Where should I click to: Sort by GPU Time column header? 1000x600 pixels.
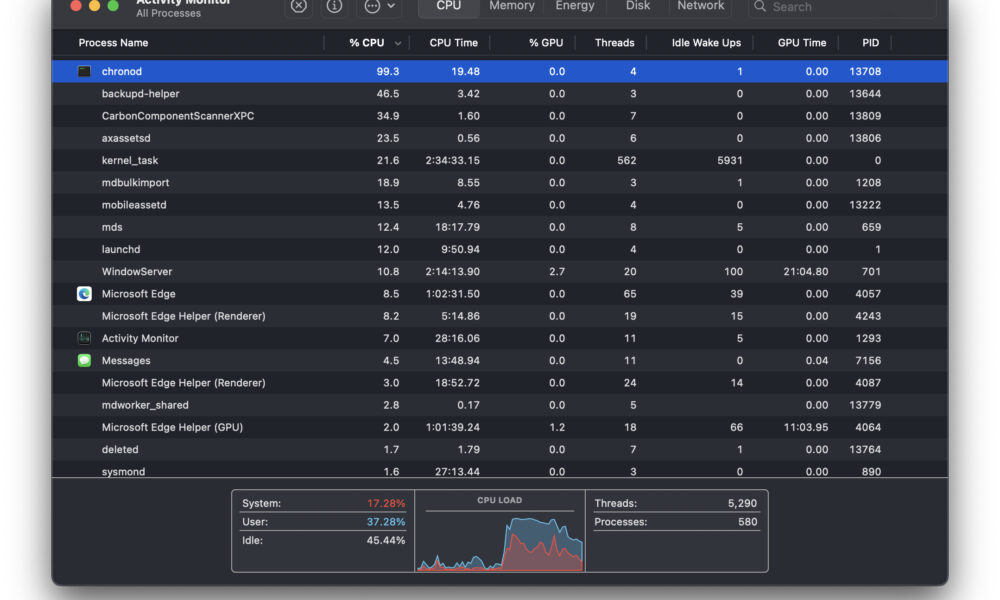point(802,43)
